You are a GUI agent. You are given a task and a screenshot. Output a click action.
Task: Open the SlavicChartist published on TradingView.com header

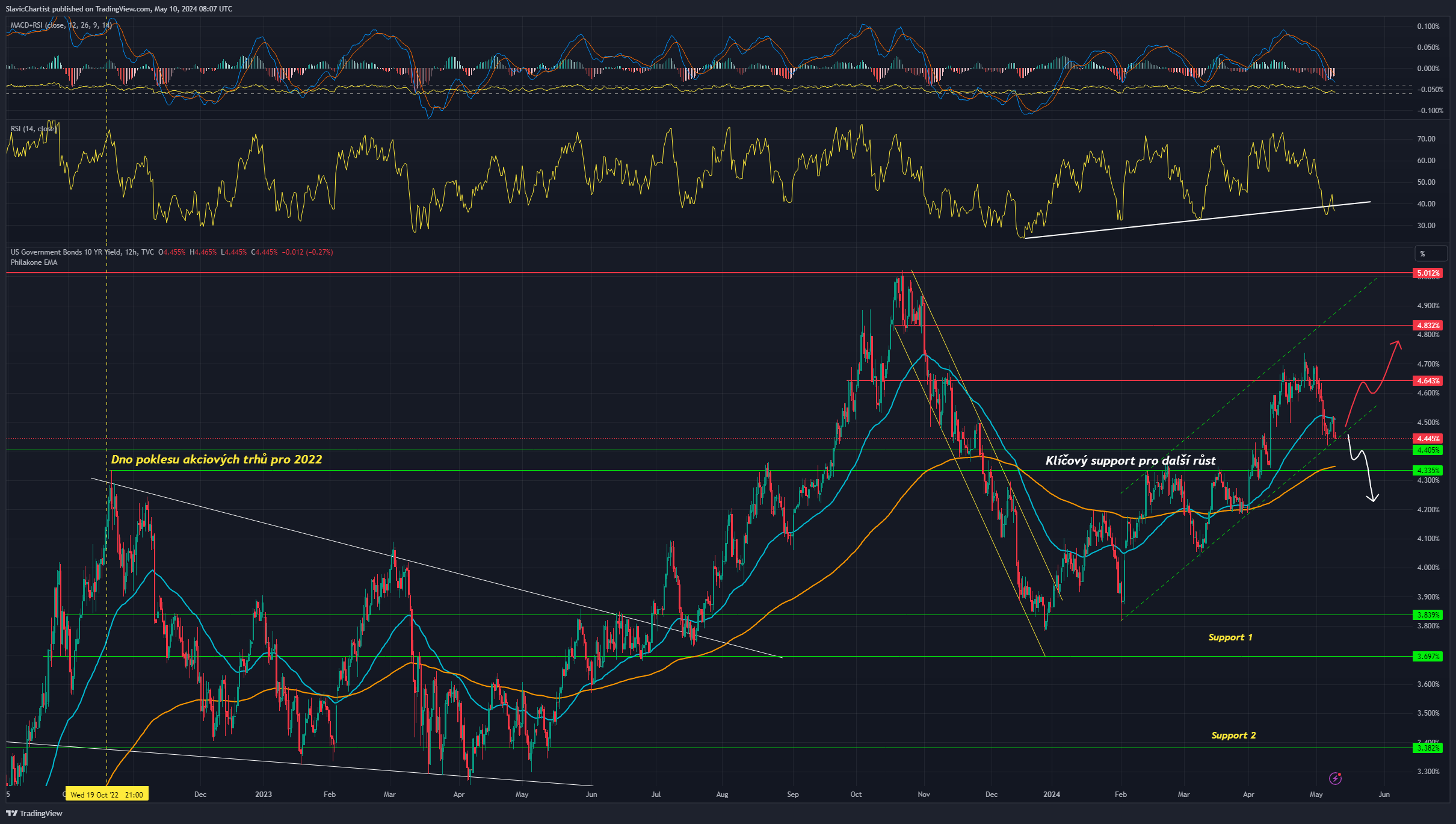(x=119, y=8)
